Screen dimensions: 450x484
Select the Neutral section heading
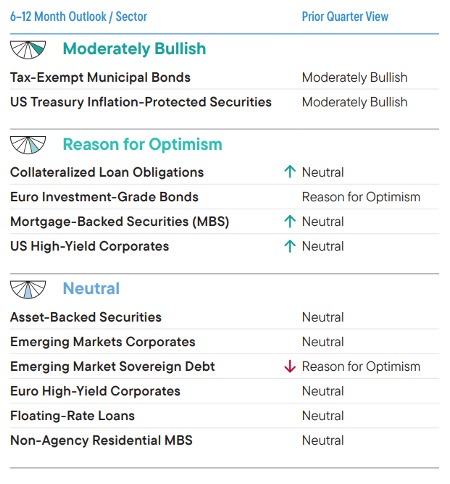(91, 288)
